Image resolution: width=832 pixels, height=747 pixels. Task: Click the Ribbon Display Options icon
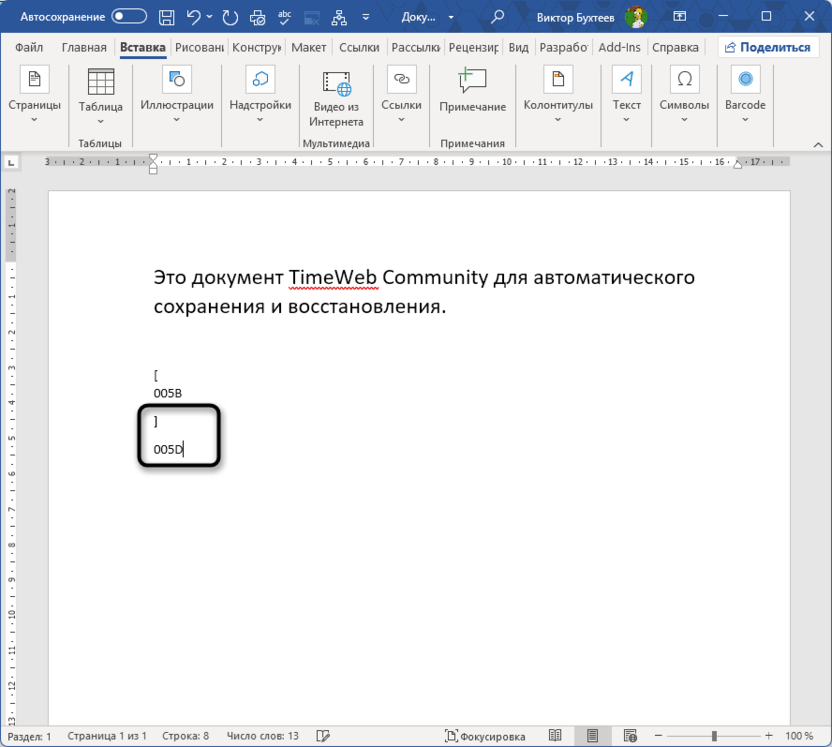[x=680, y=16]
